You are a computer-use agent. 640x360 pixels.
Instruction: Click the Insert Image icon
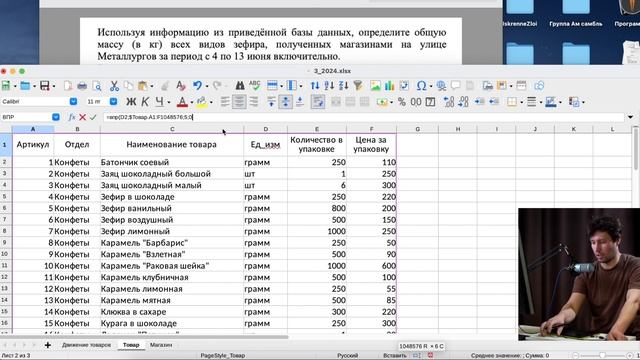click(x=375, y=86)
